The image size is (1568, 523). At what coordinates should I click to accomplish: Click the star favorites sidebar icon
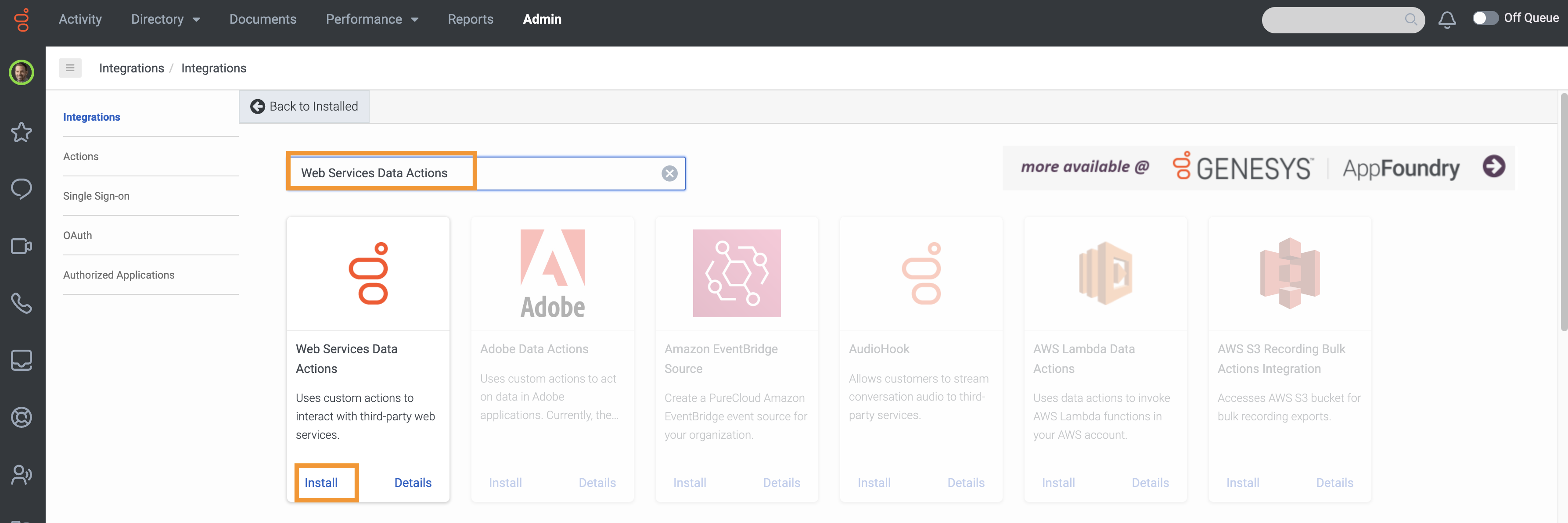tap(22, 132)
